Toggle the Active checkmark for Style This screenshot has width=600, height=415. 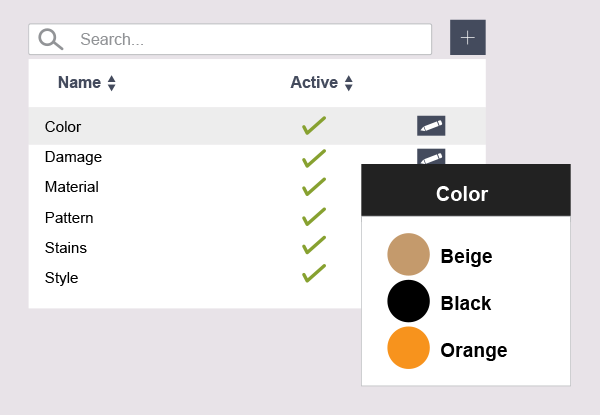314,273
